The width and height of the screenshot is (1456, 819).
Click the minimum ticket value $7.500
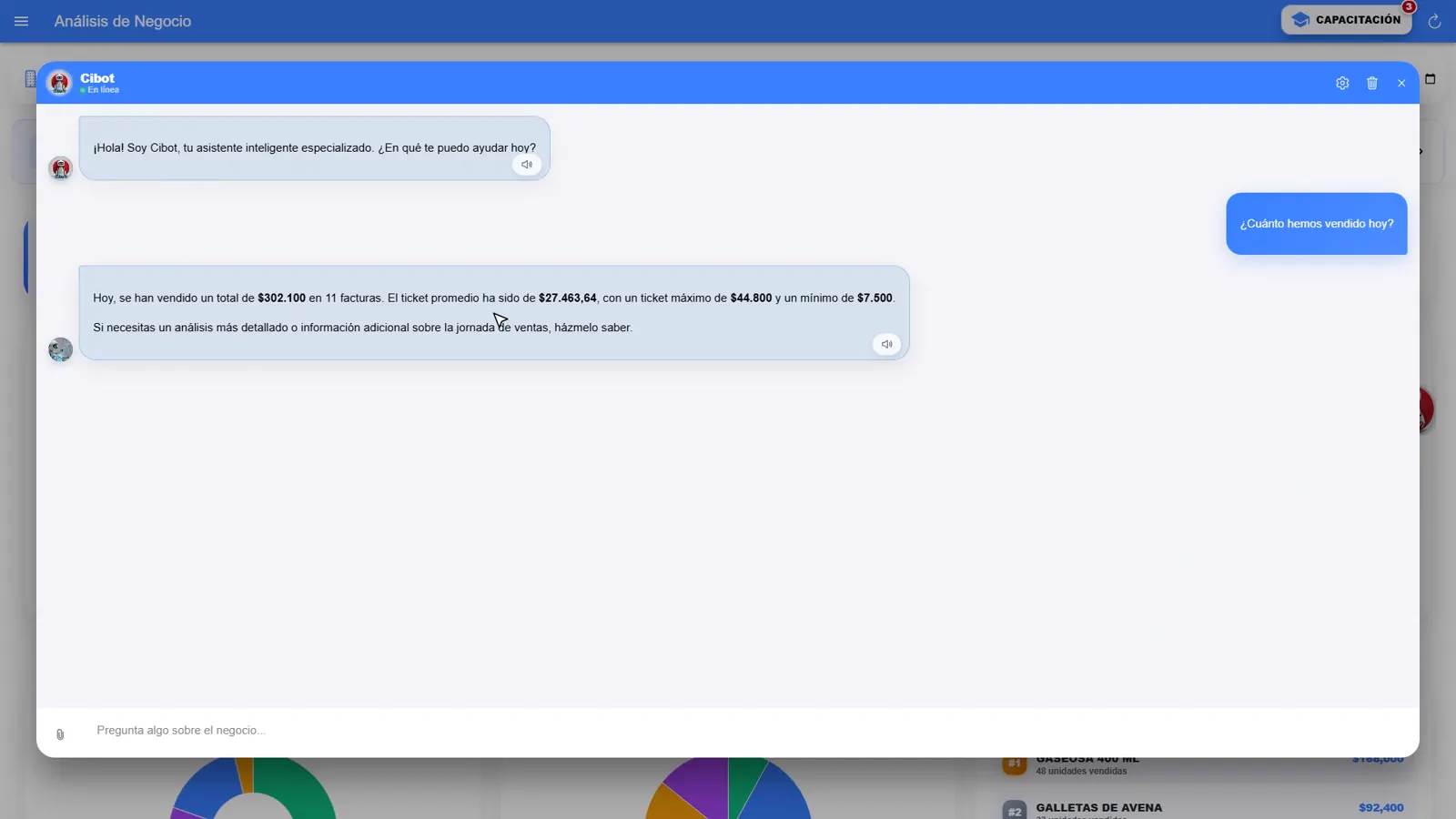tap(875, 298)
